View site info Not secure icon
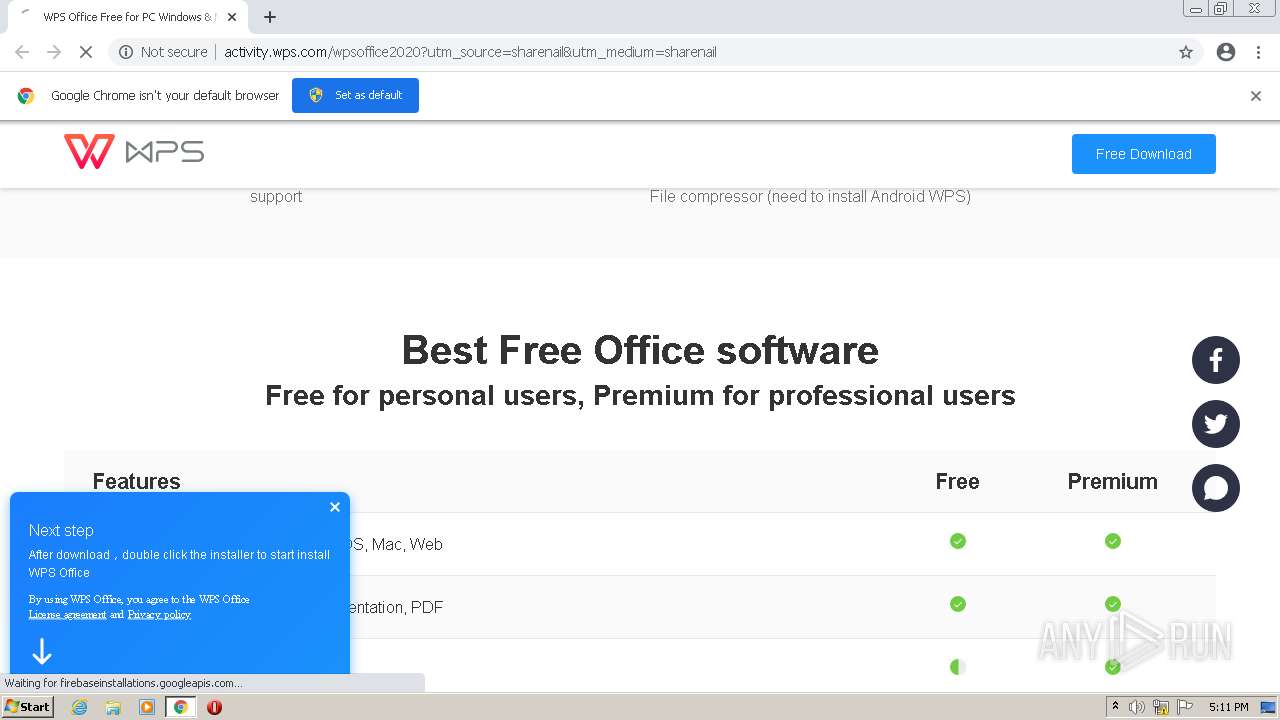The width and height of the screenshot is (1280, 720). pyautogui.click(x=126, y=52)
